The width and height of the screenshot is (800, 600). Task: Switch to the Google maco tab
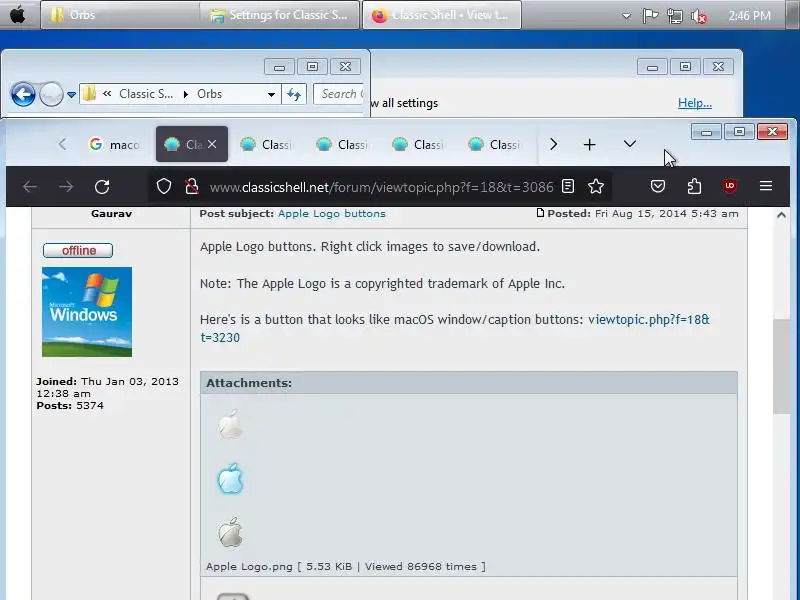coord(115,144)
